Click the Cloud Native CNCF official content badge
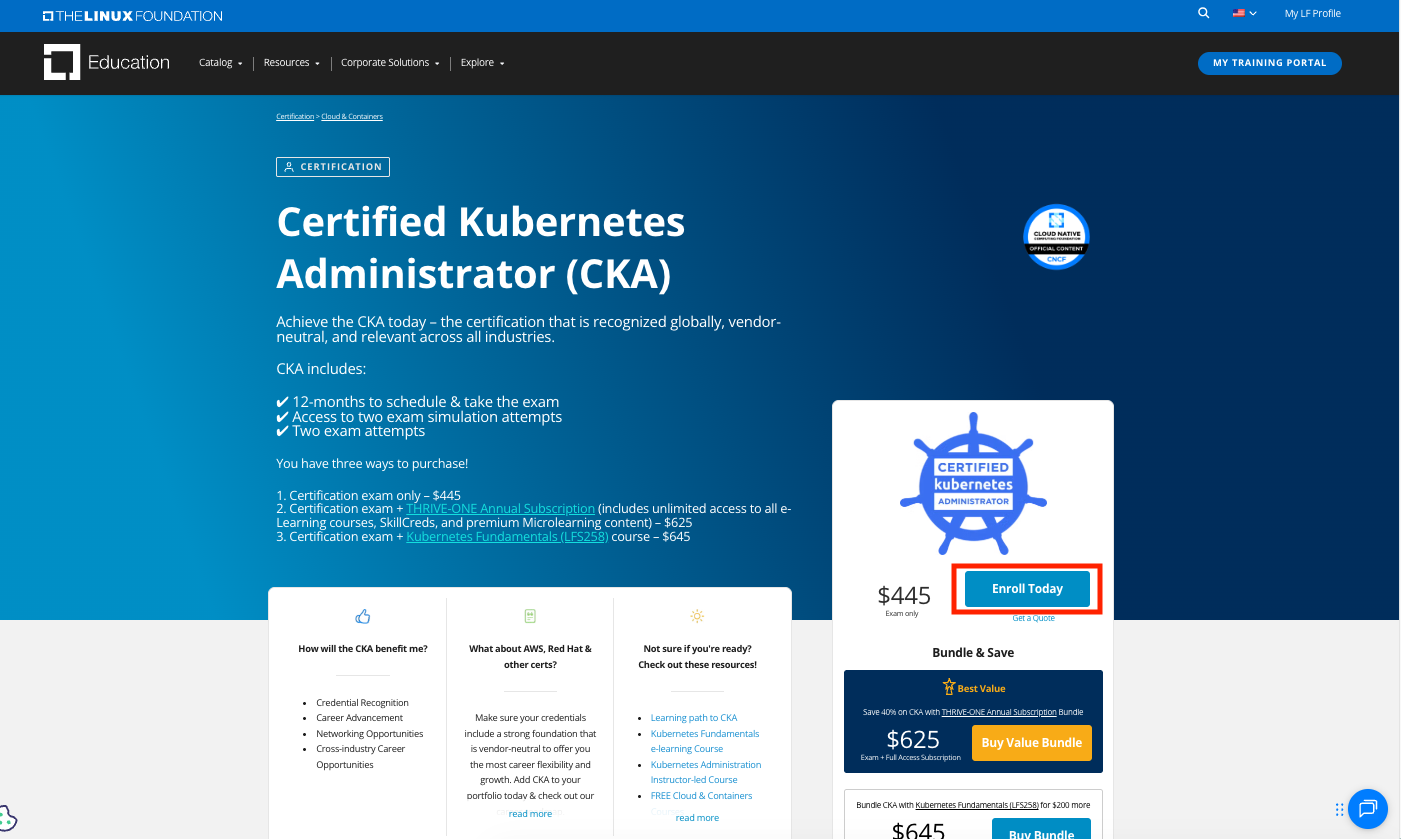Viewport: 1401px width, 839px height. [1056, 237]
